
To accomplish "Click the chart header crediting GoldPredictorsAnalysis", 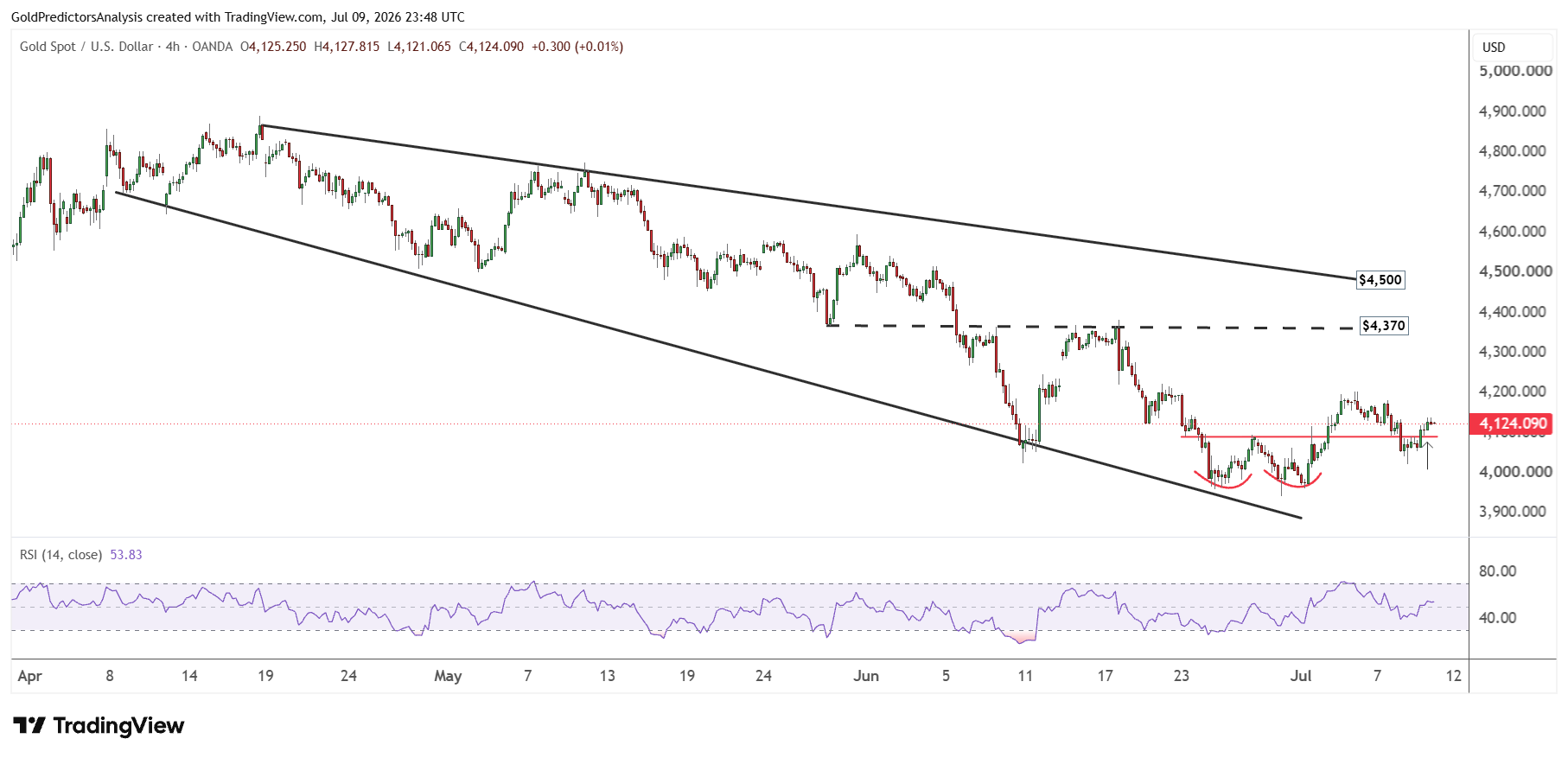I will tap(238, 17).
